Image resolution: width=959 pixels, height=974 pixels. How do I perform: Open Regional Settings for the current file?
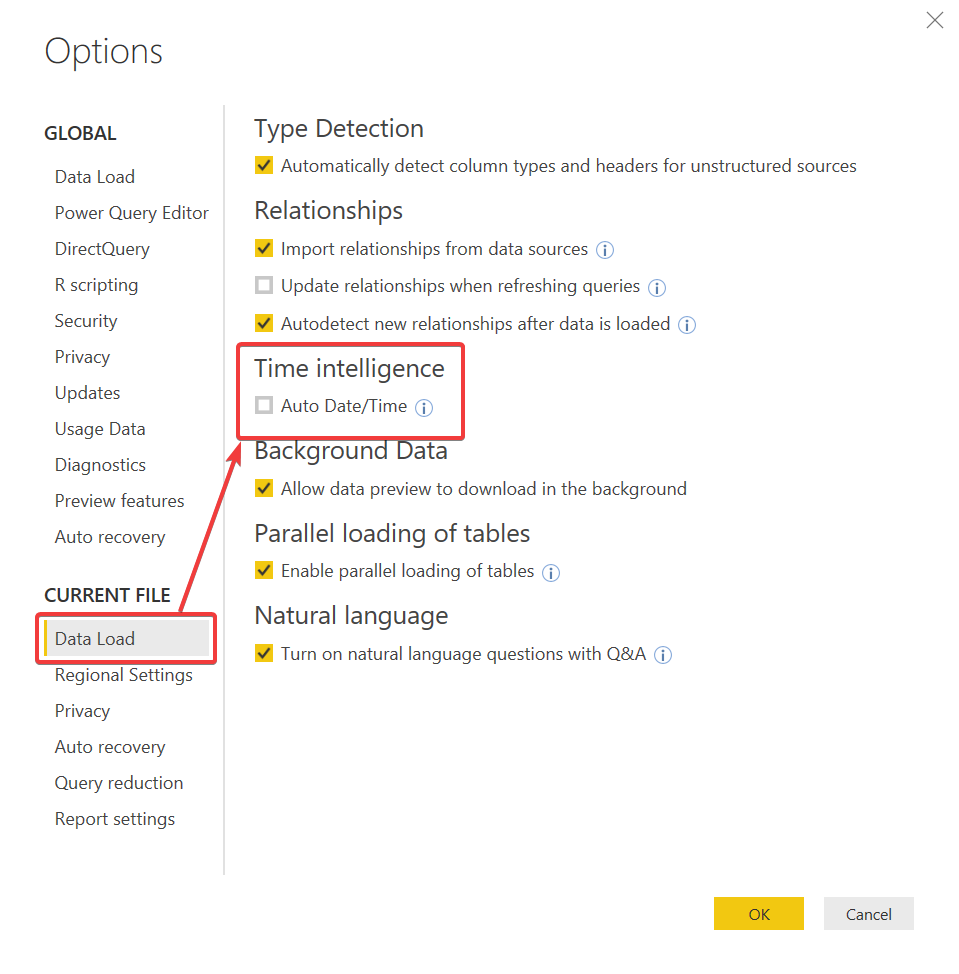(123, 675)
